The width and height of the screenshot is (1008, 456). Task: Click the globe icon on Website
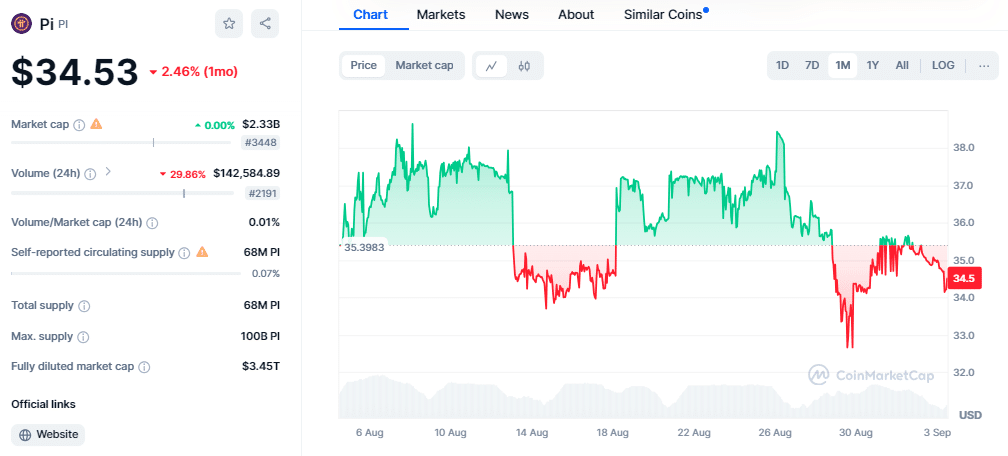coord(25,435)
